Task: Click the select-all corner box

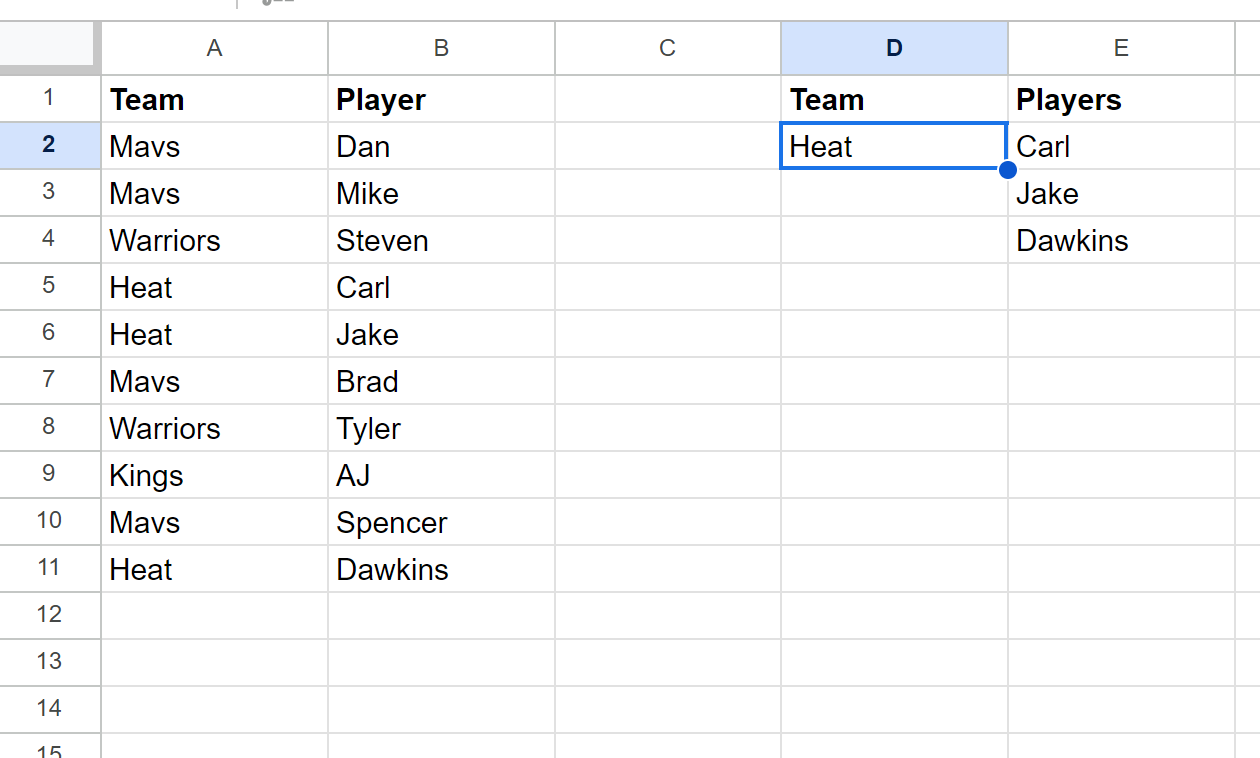Action: [50, 48]
